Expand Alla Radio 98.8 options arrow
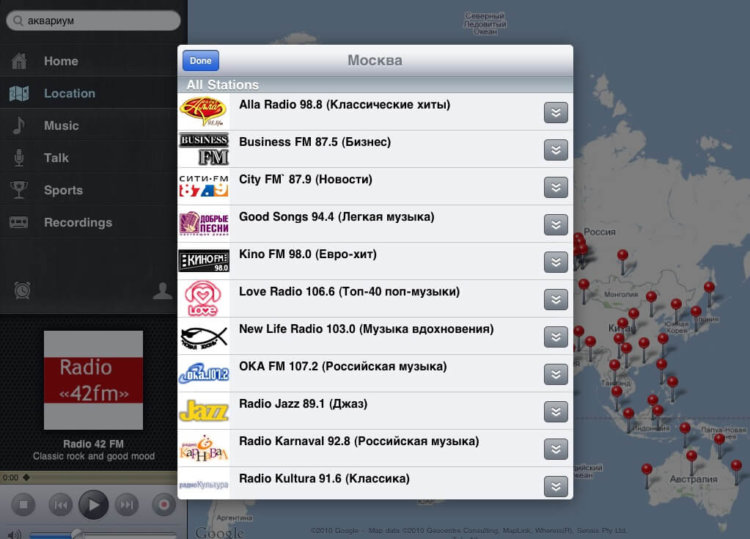 pyautogui.click(x=556, y=112)
